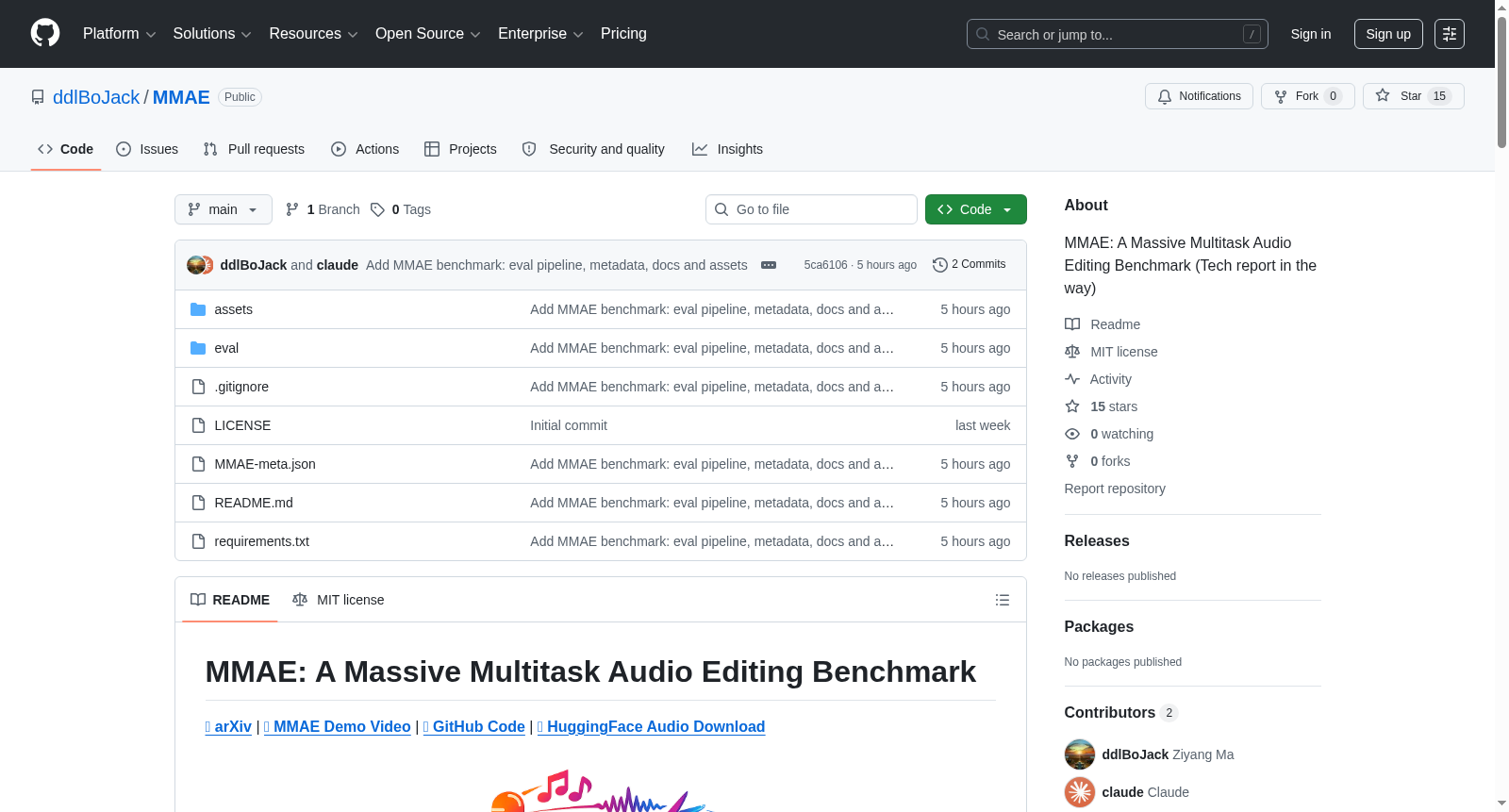Expand the Platform navigation menu
Viewport: 1509px width, 812px height.
[x=120, y=34]
